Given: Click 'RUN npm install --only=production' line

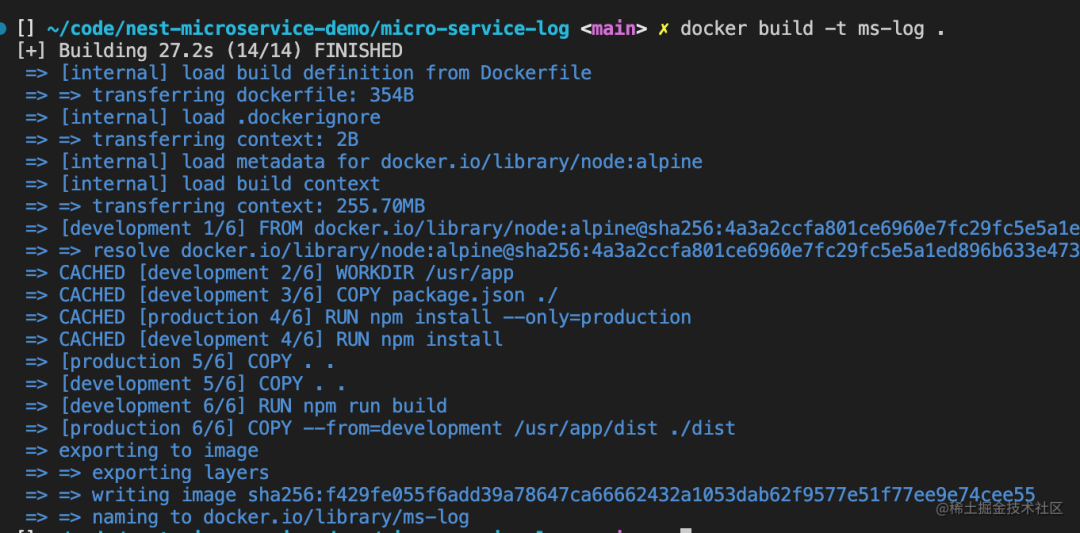Looking at the screenshot, I should 358,317.
